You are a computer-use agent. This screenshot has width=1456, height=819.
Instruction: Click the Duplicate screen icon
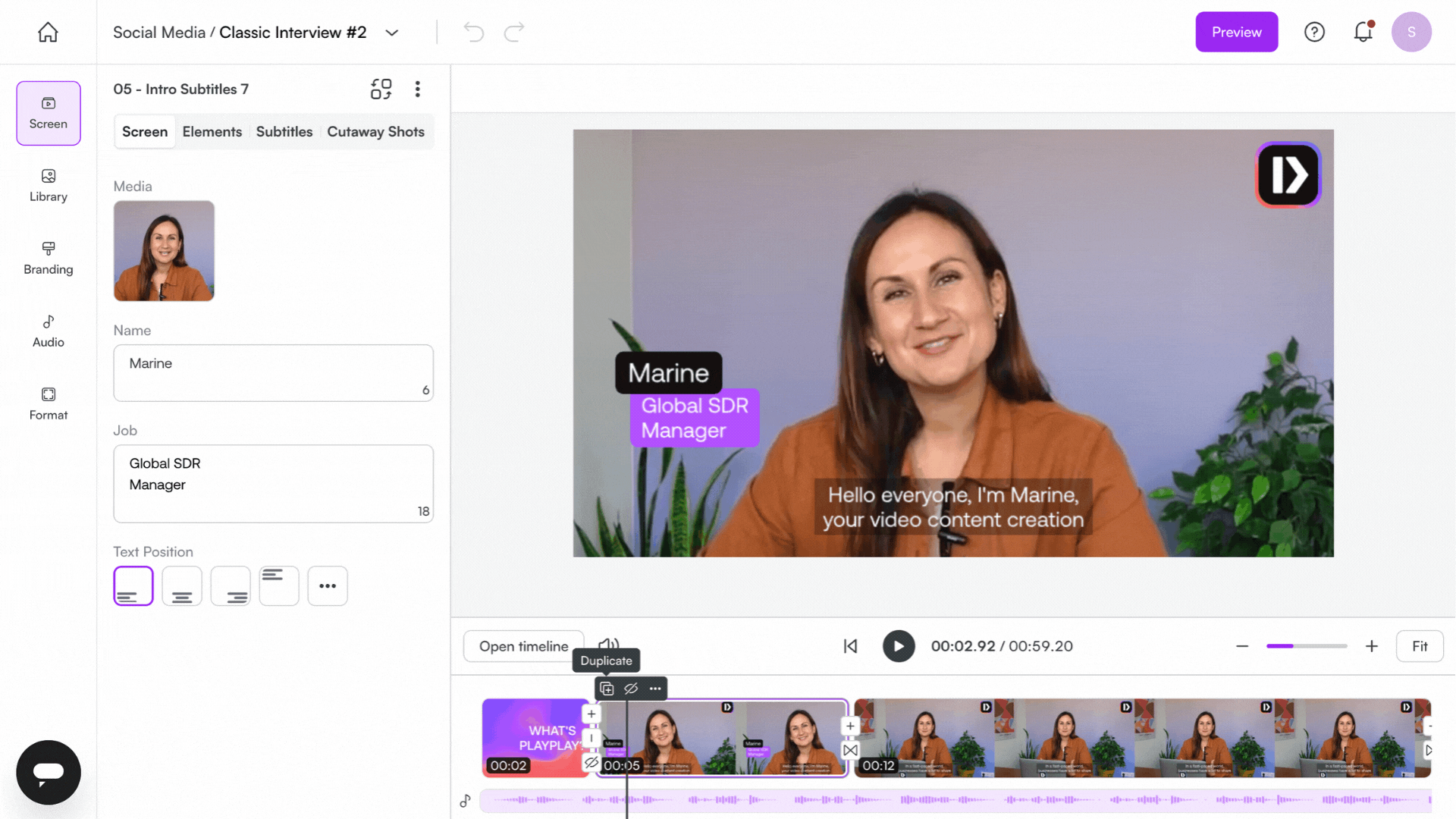(x=607, y=689)
